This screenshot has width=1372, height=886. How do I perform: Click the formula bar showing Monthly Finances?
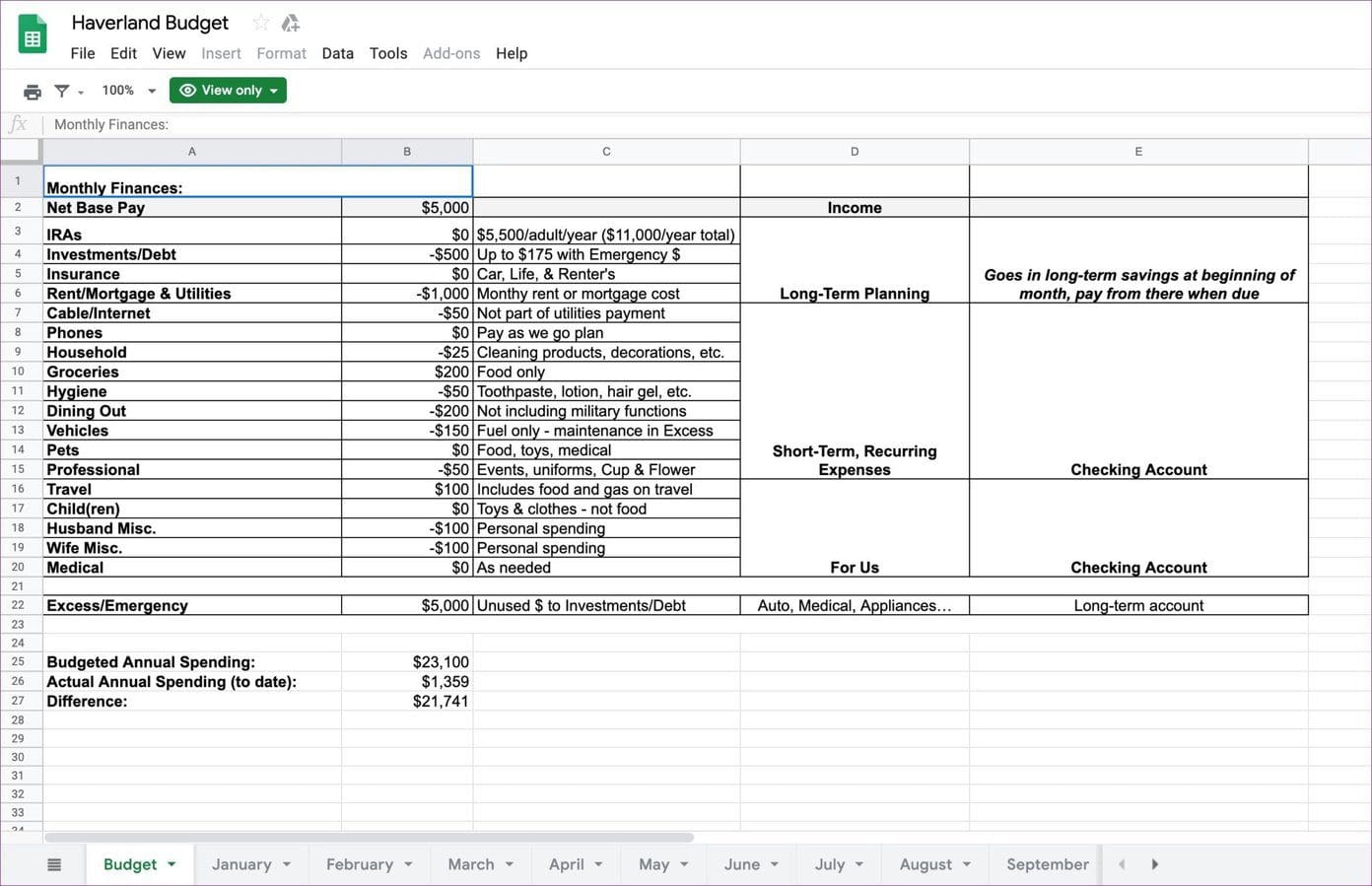690,124
